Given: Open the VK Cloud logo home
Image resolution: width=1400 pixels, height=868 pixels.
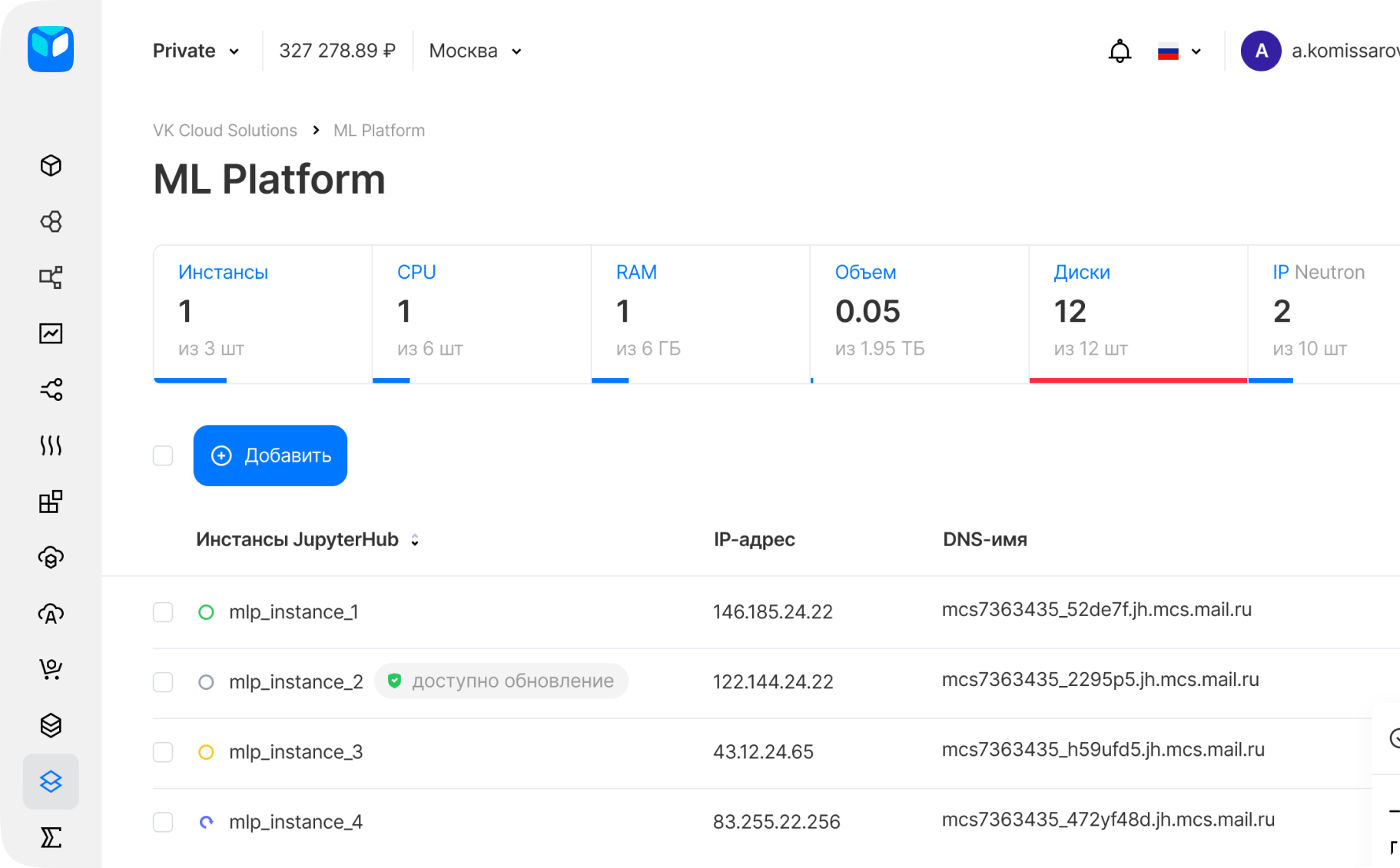Looking at the screenshot, I should (x=51, y=49).
